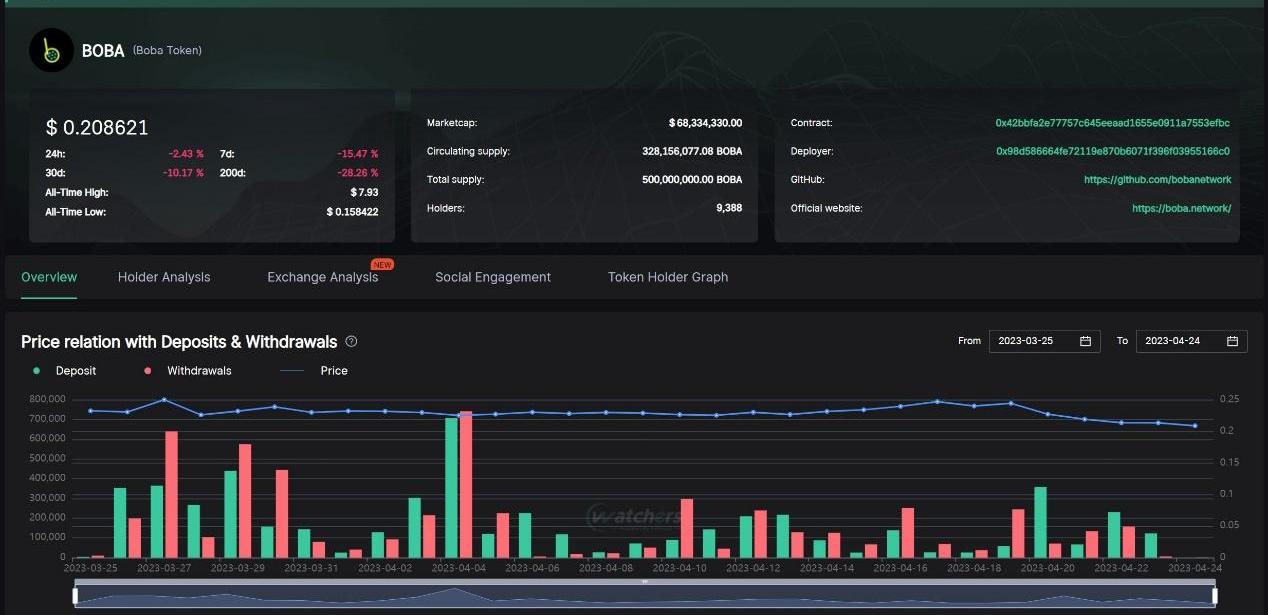The image size is (1268, 615).
Task: Open the Deployer address link
Action: coord(1112,151)
